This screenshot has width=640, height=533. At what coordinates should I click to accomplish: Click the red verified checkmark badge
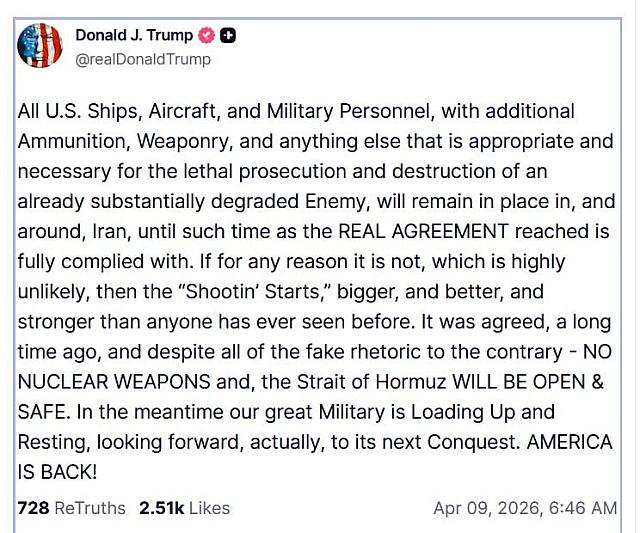coord(207,35)
